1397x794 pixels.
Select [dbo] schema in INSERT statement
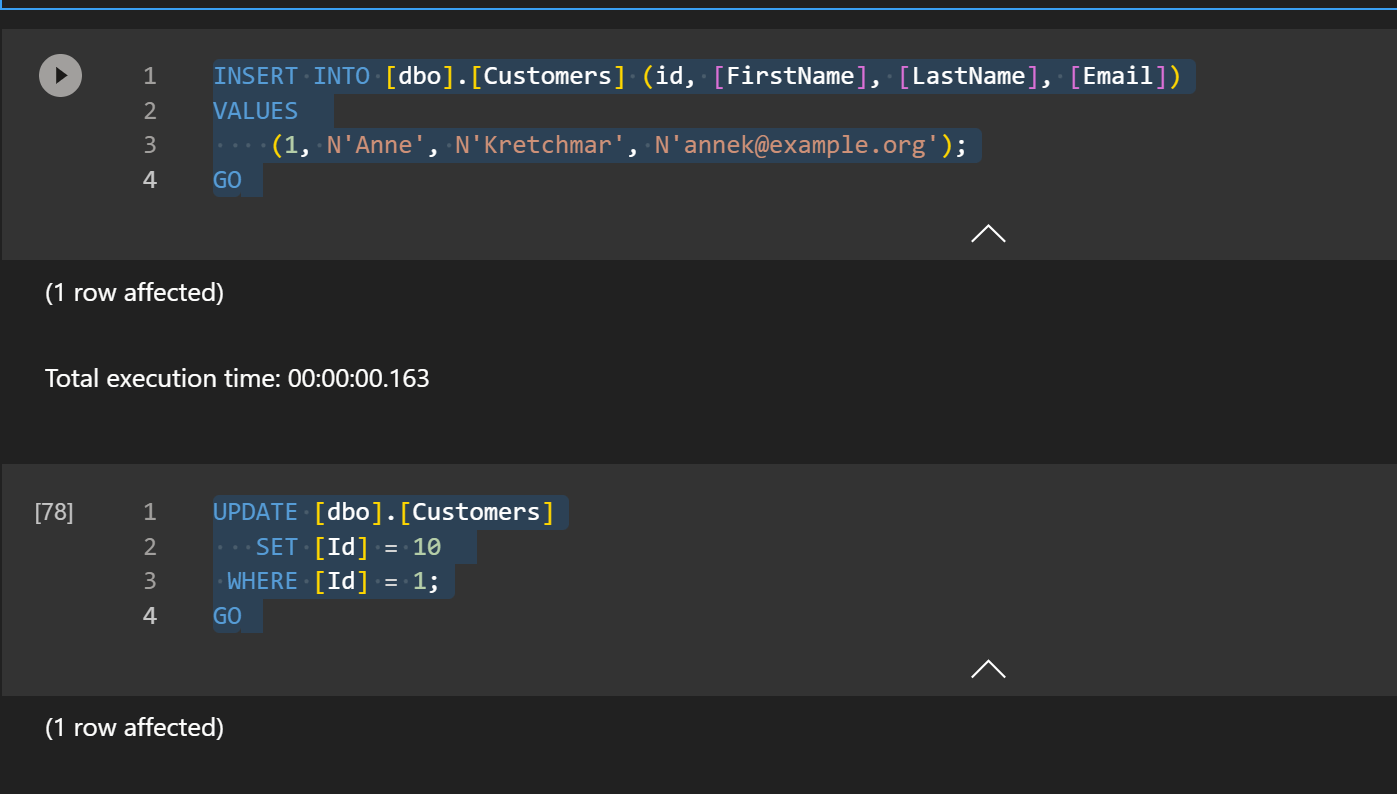[420, 76]
